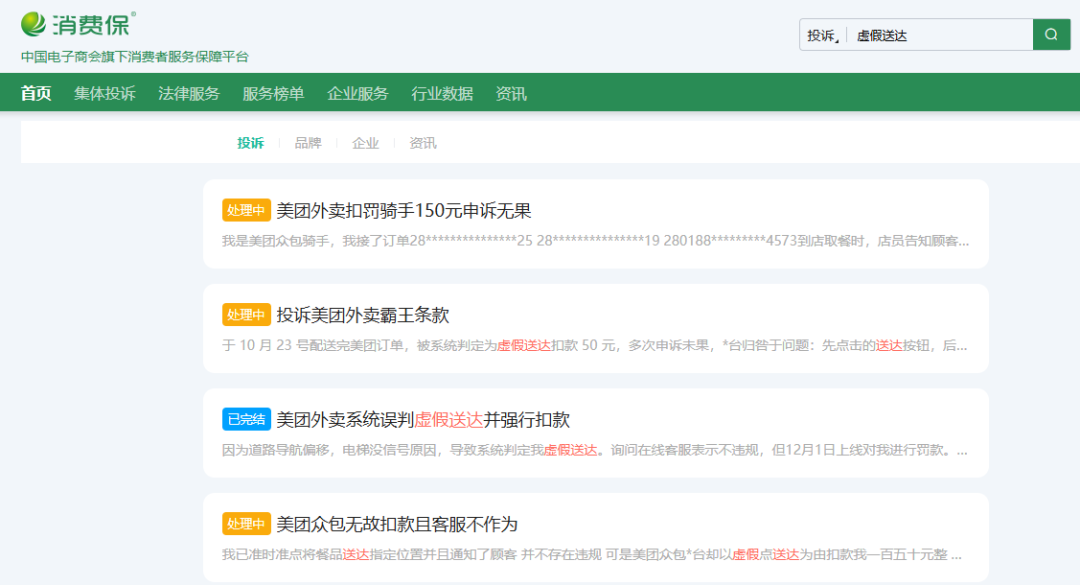Click the 消费保 logo icon
The width and height of the screenshot is (1080, 585).
point(35,23)
